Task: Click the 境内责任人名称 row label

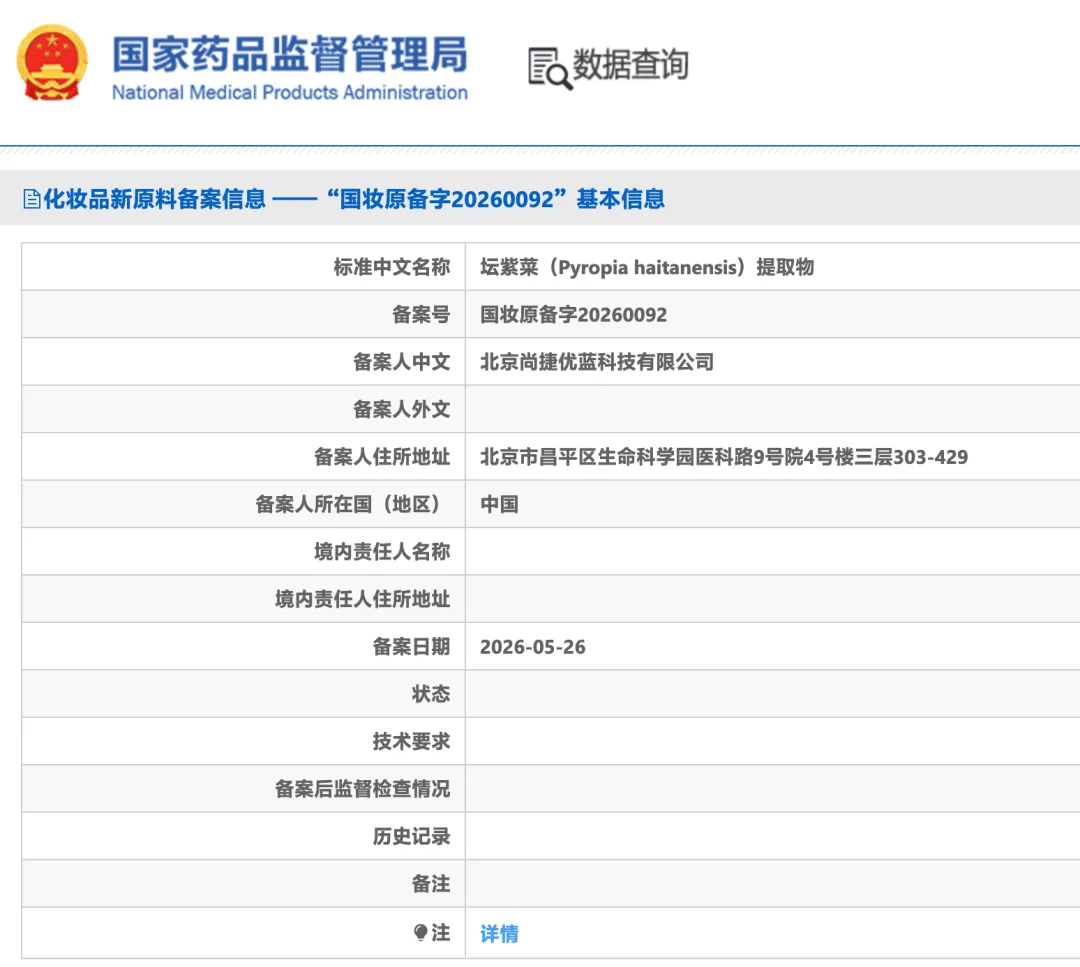Action: point(382,552)
